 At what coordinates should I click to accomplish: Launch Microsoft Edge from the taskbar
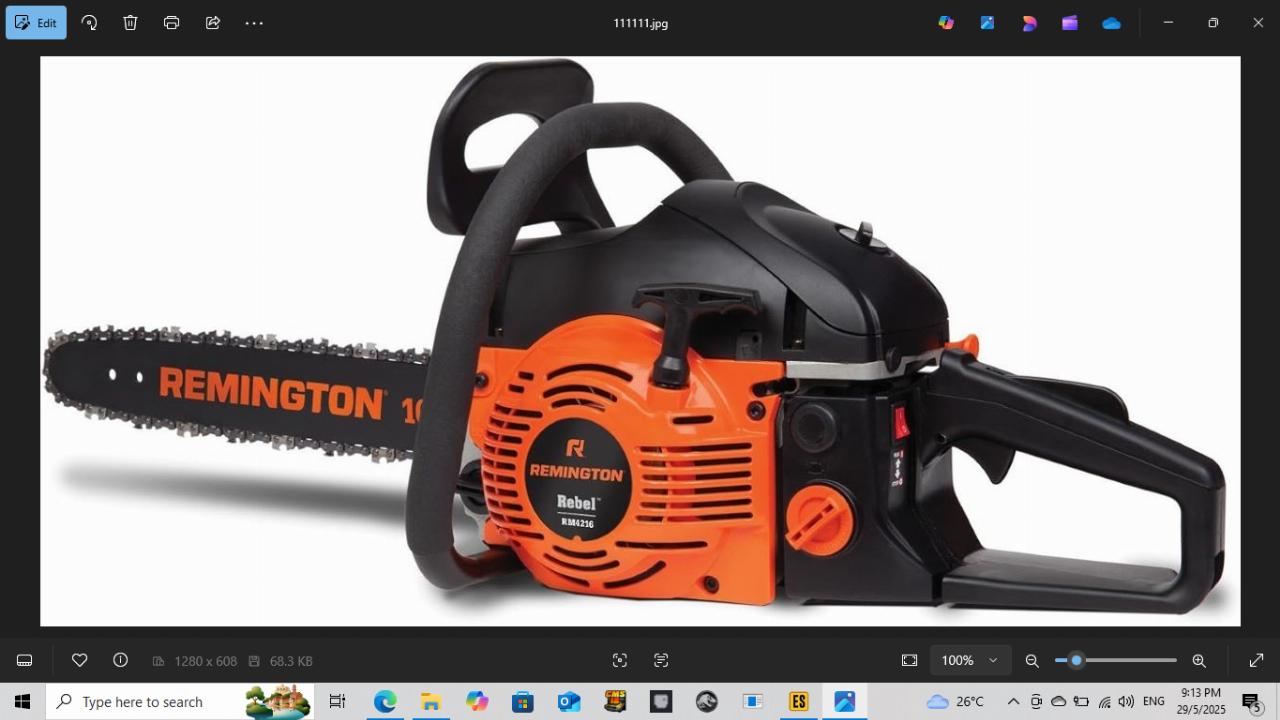(x=385, y=702)
